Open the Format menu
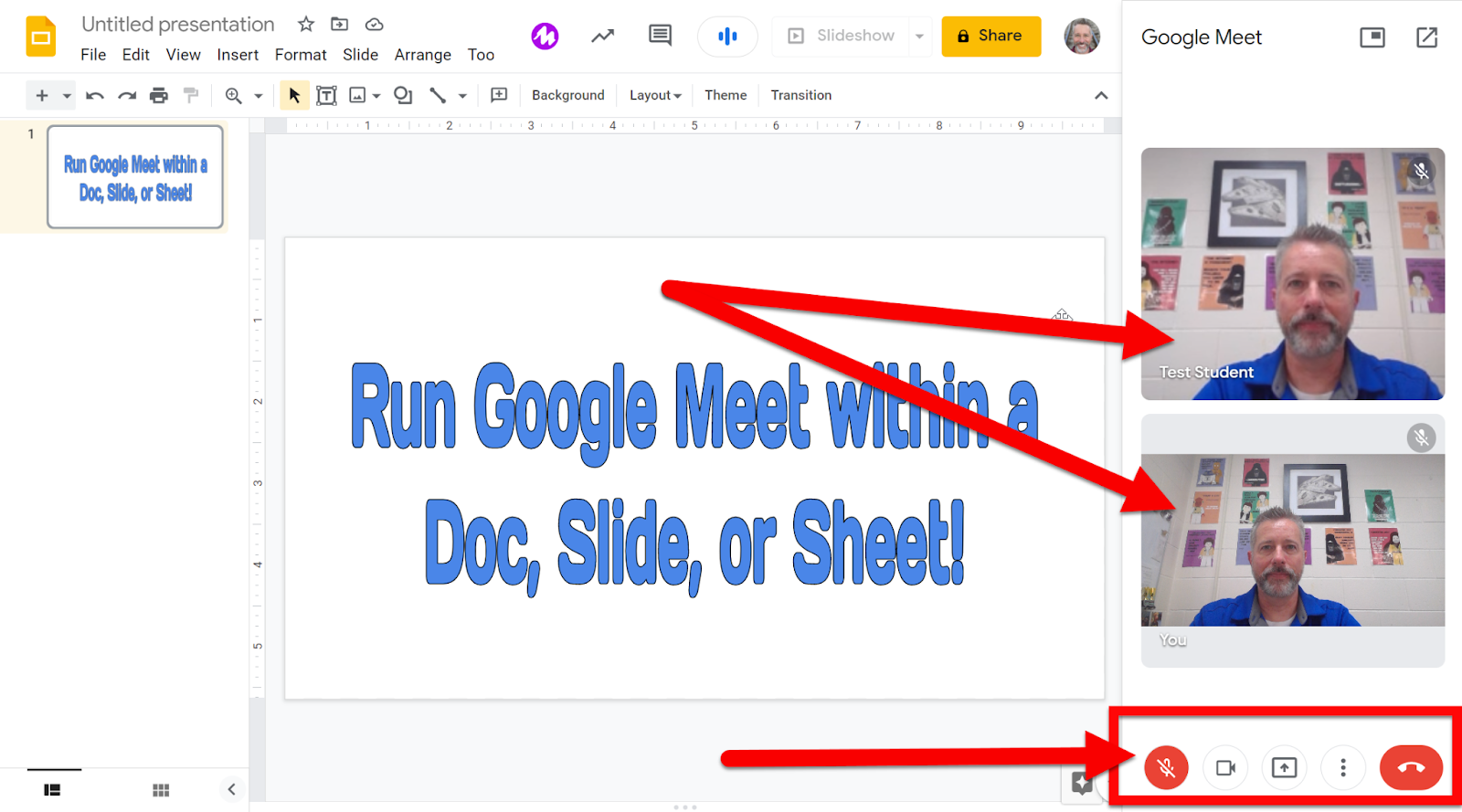The width and height of the screenshot is (1462, 812). point(301,55)
